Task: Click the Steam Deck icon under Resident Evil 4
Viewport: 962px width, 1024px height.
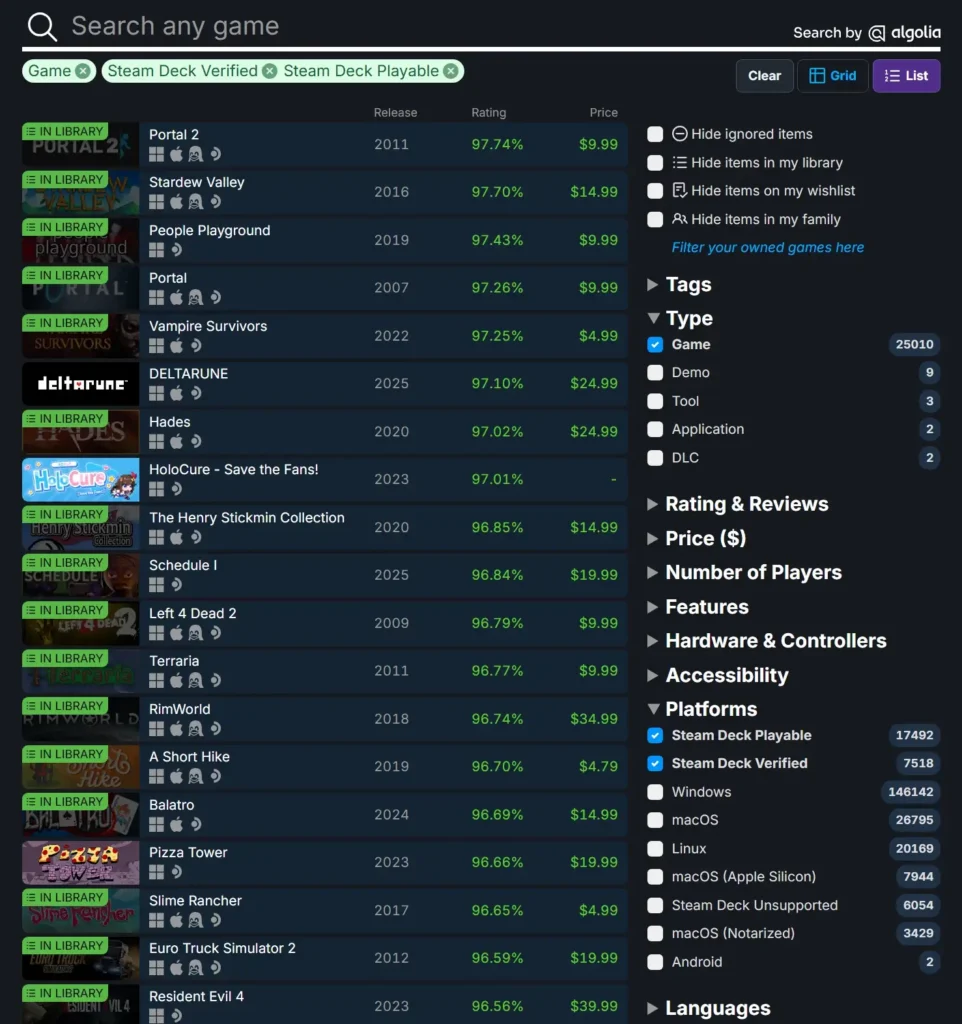Action: (x=176, y=1016)
